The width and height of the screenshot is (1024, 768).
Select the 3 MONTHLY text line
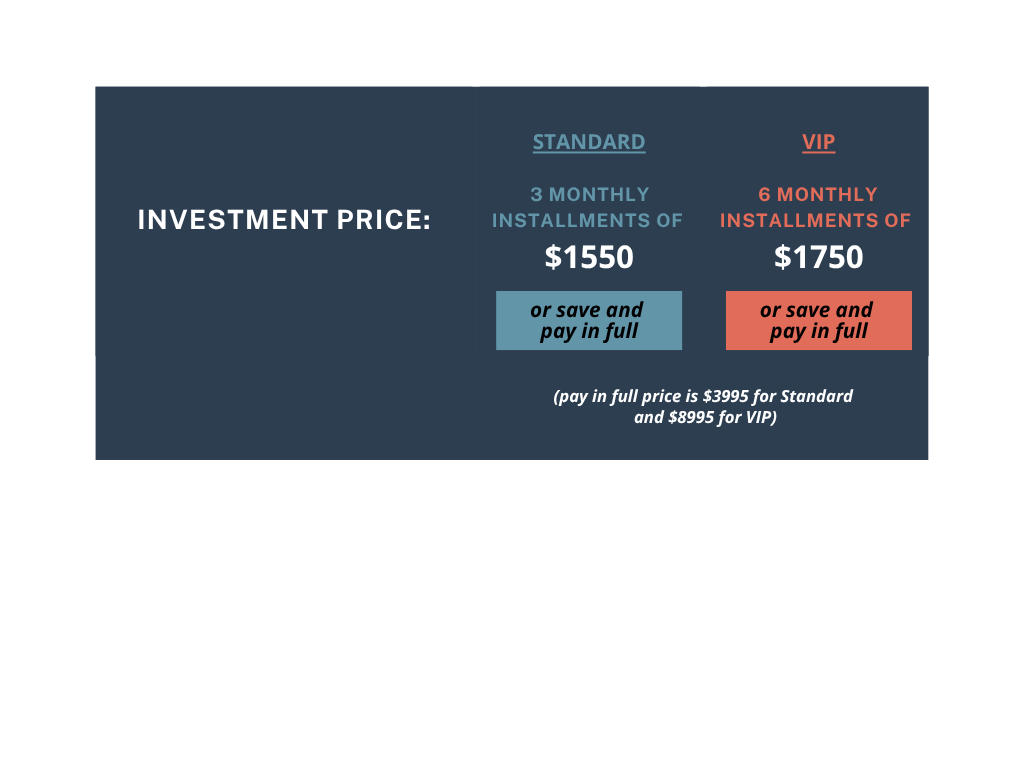click(x=589, y=194)
